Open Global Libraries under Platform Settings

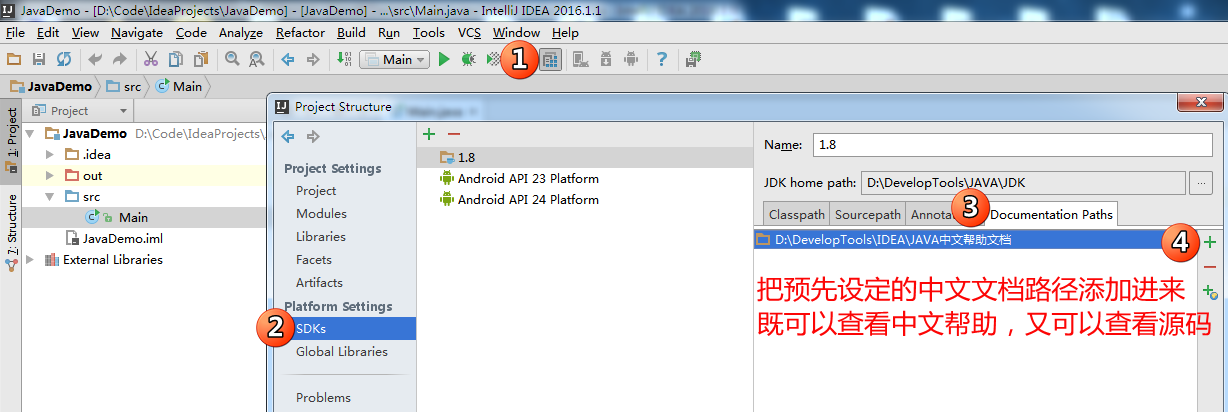coord(342,351)
